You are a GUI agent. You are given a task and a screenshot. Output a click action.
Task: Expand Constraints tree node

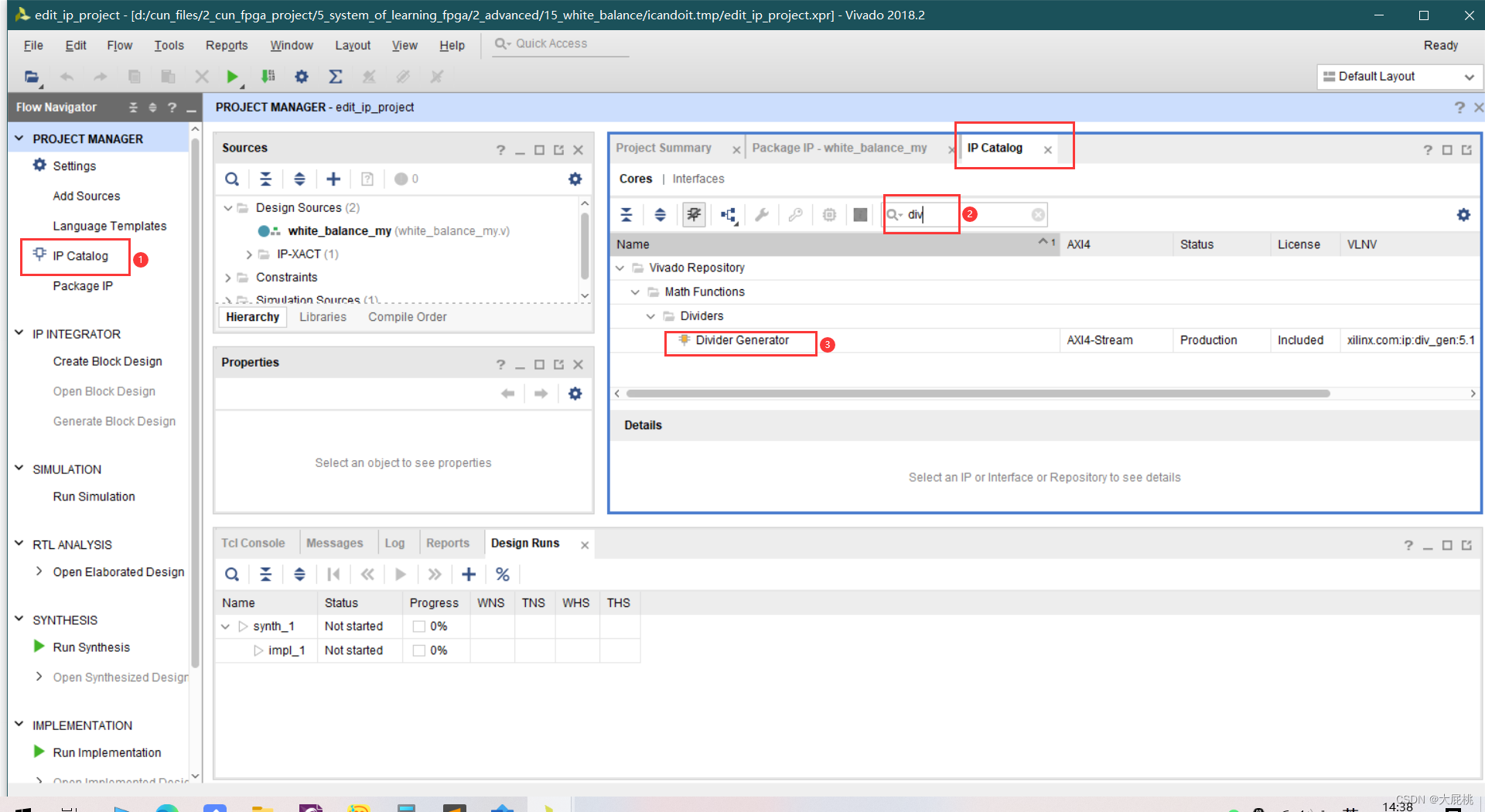228,278
